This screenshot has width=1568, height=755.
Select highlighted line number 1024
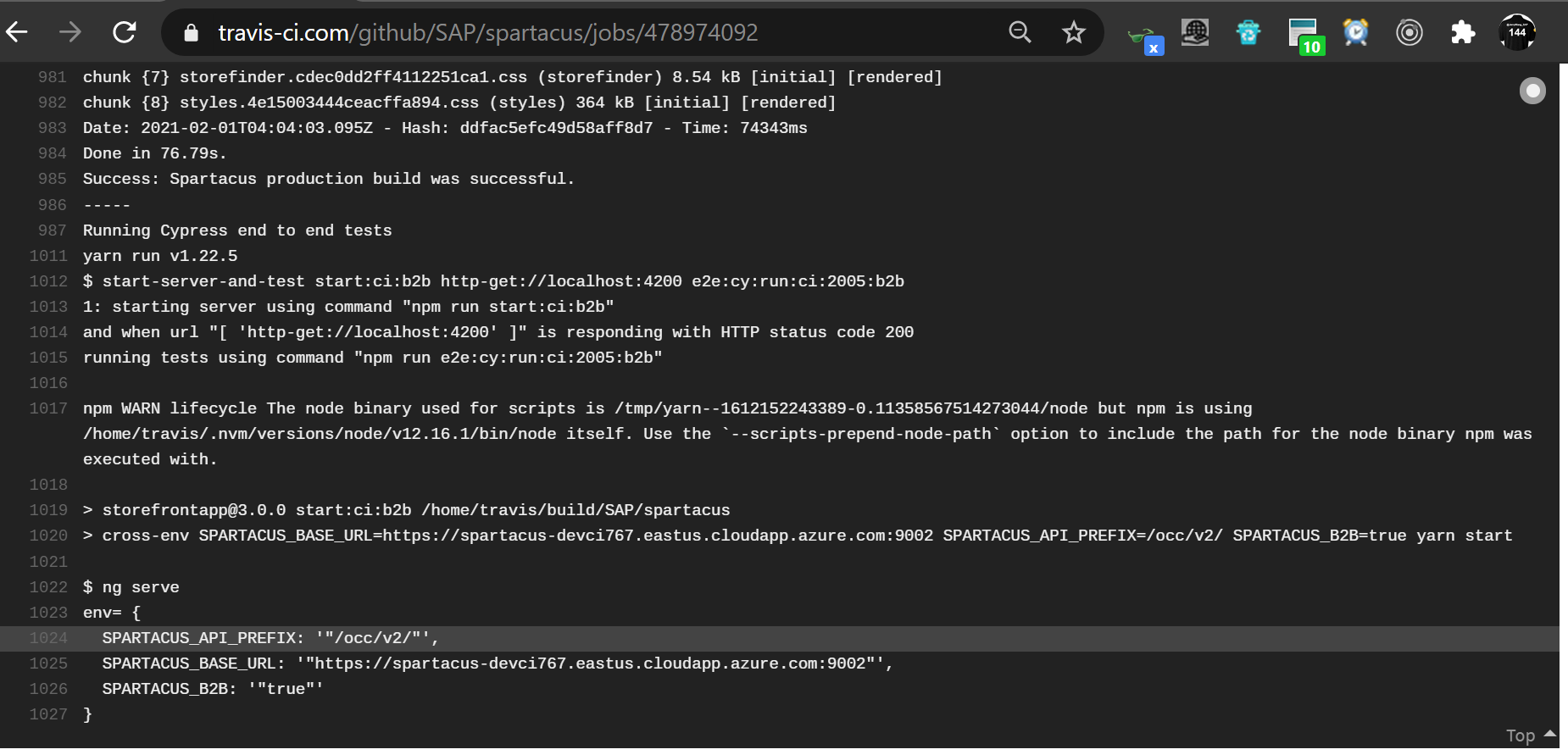pos(48,638)
